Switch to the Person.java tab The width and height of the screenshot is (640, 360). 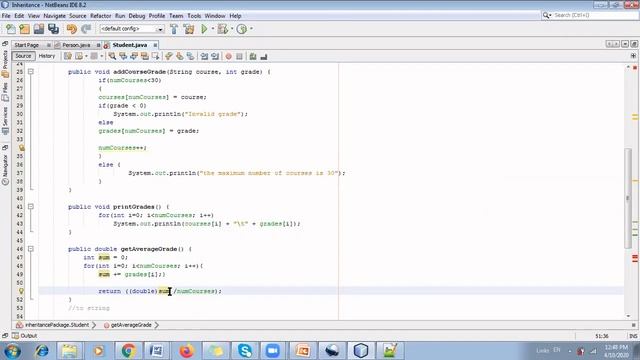(76, 45)
